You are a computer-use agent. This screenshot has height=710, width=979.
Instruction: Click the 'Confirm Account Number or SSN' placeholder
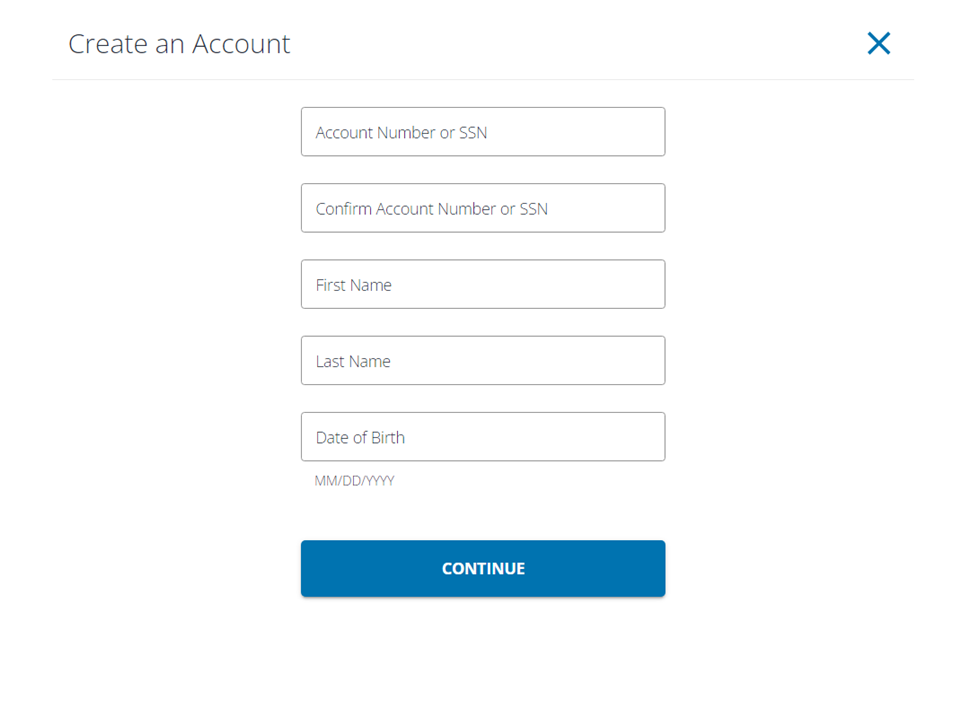coord(431,209)
